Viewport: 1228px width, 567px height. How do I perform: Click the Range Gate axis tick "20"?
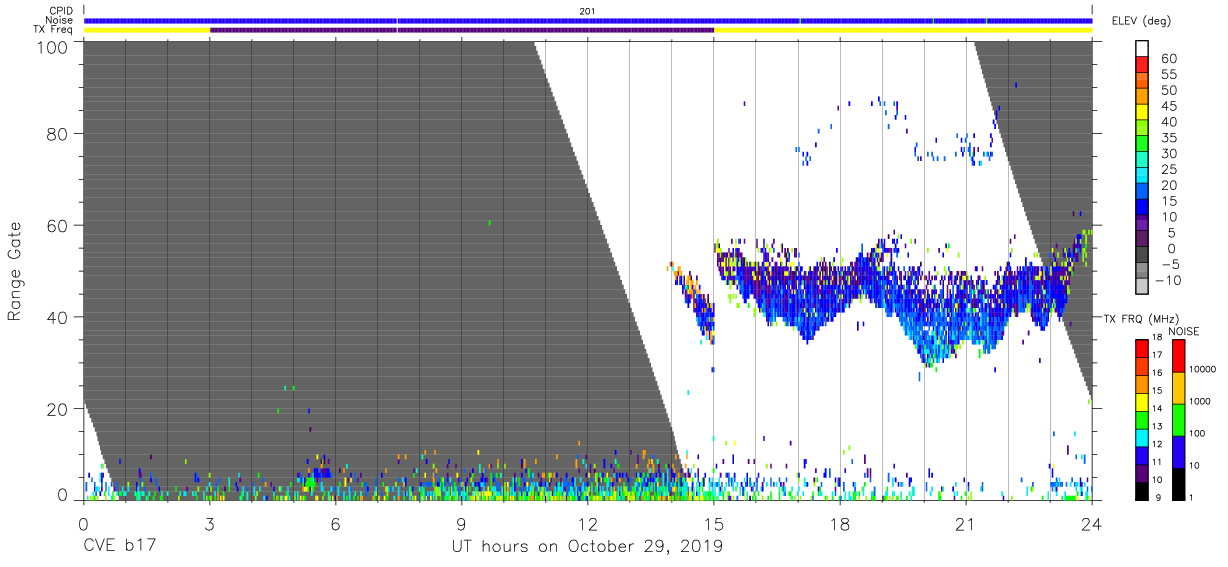click(57, 408)
